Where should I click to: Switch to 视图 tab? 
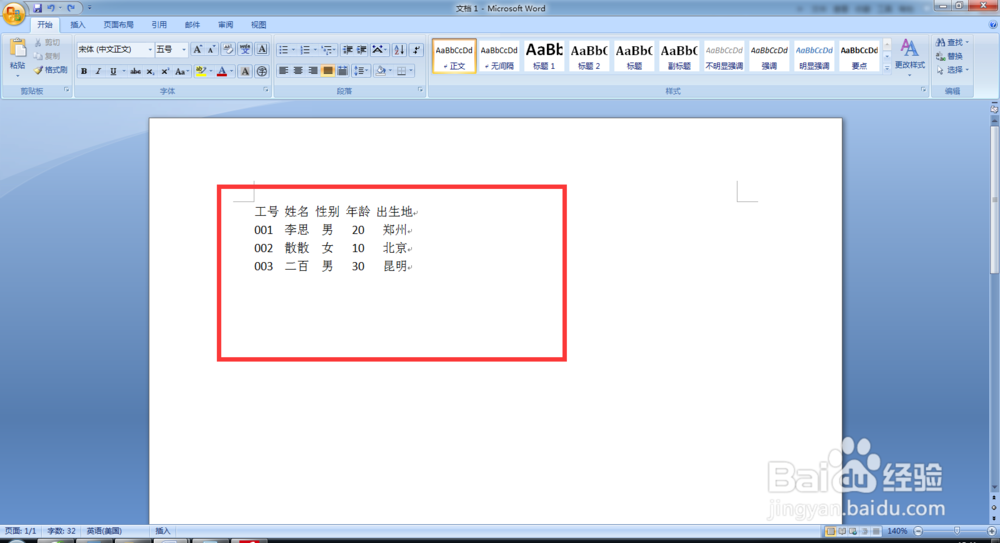tap(258, 25)
